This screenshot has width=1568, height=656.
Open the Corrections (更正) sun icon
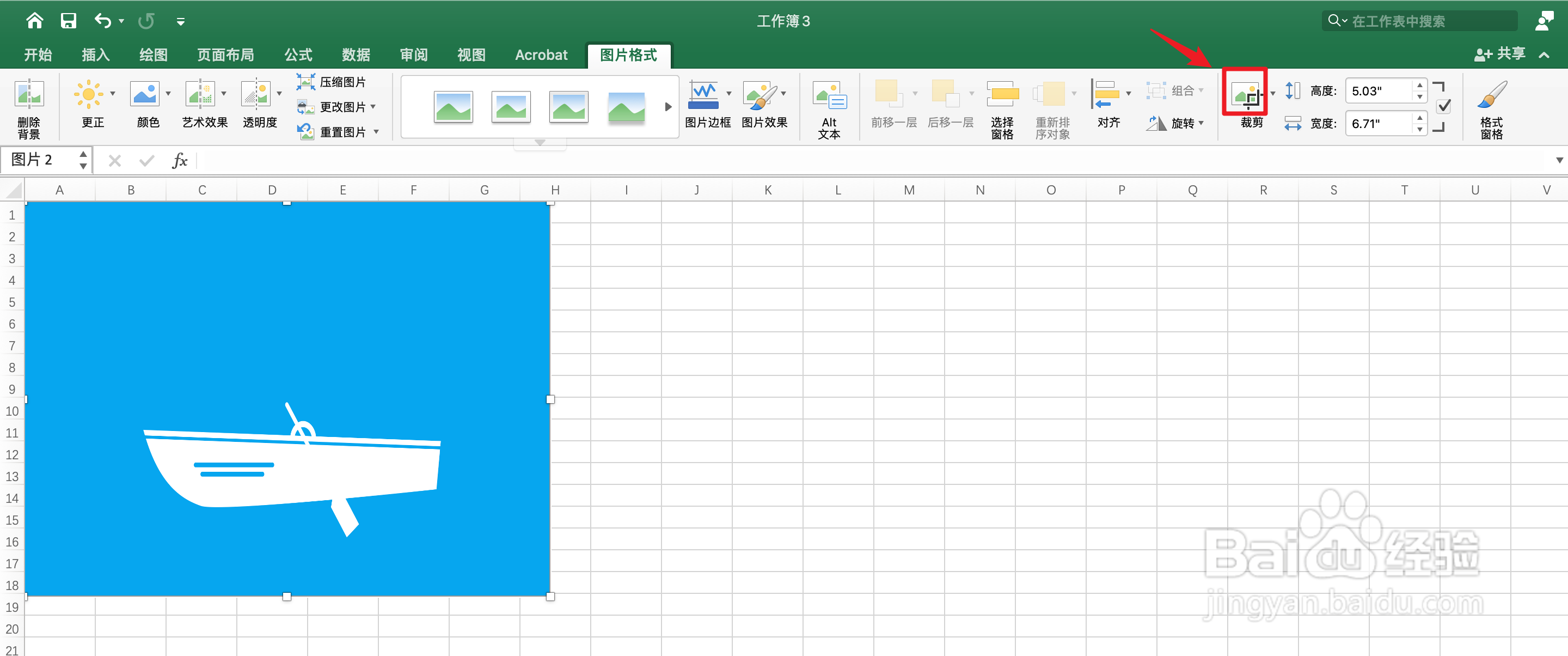(x=88, y=94)
